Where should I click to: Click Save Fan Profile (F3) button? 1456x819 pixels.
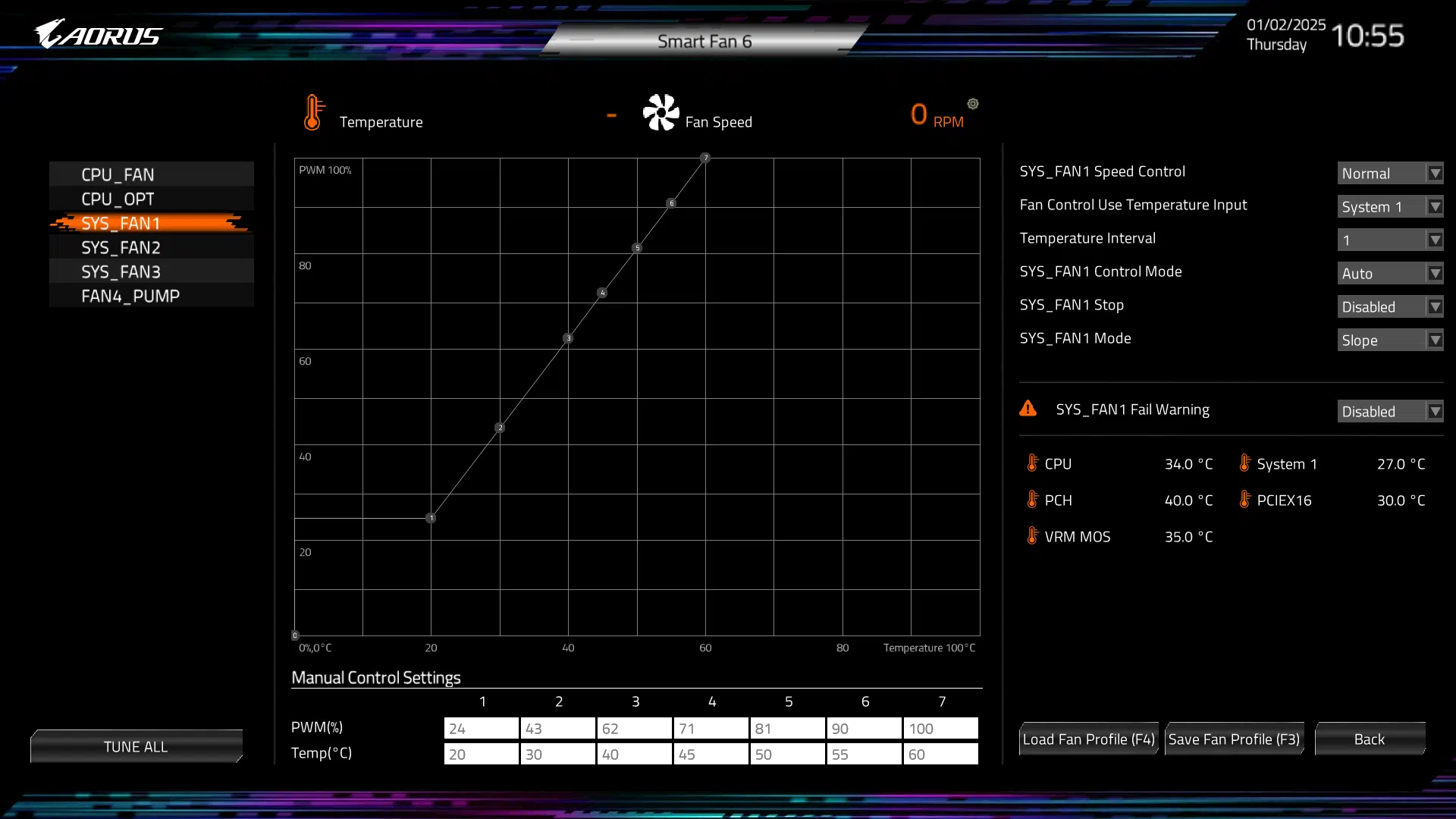tap(1234, 739)
